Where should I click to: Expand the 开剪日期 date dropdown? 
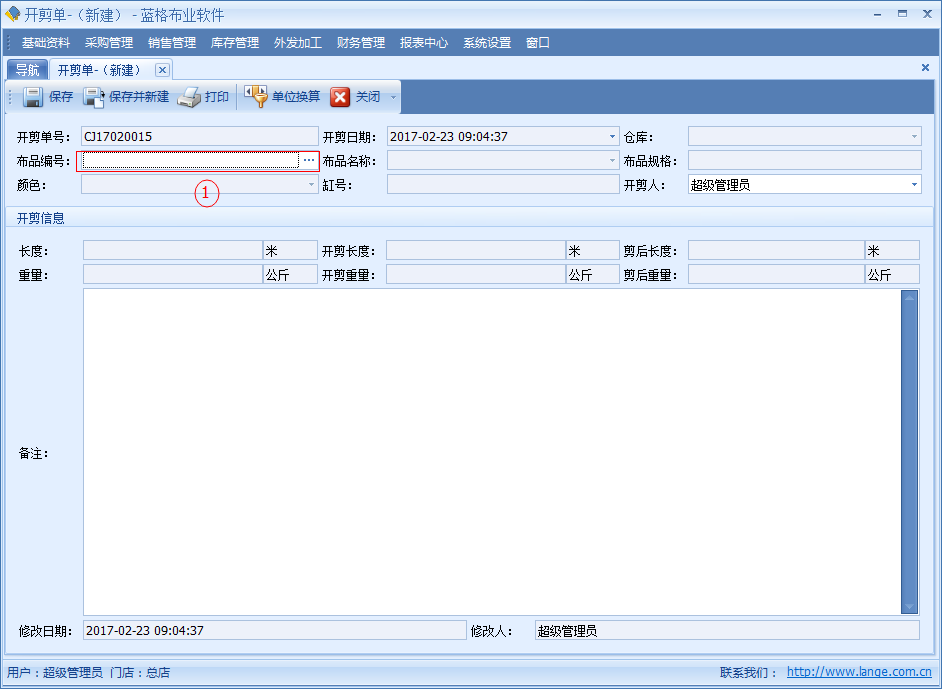click(x=612, y=137)
